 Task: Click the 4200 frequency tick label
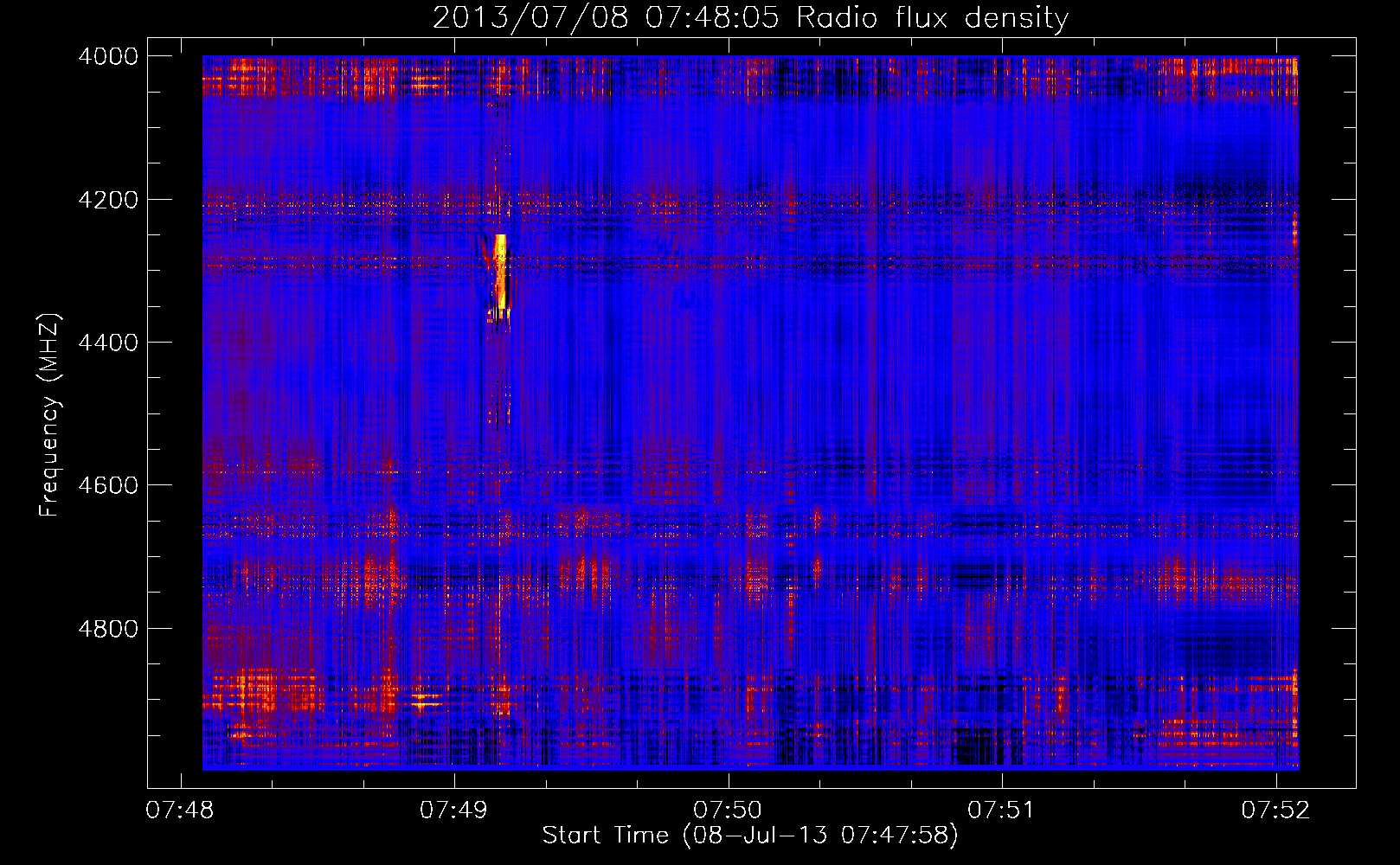[x=108, y=199]
